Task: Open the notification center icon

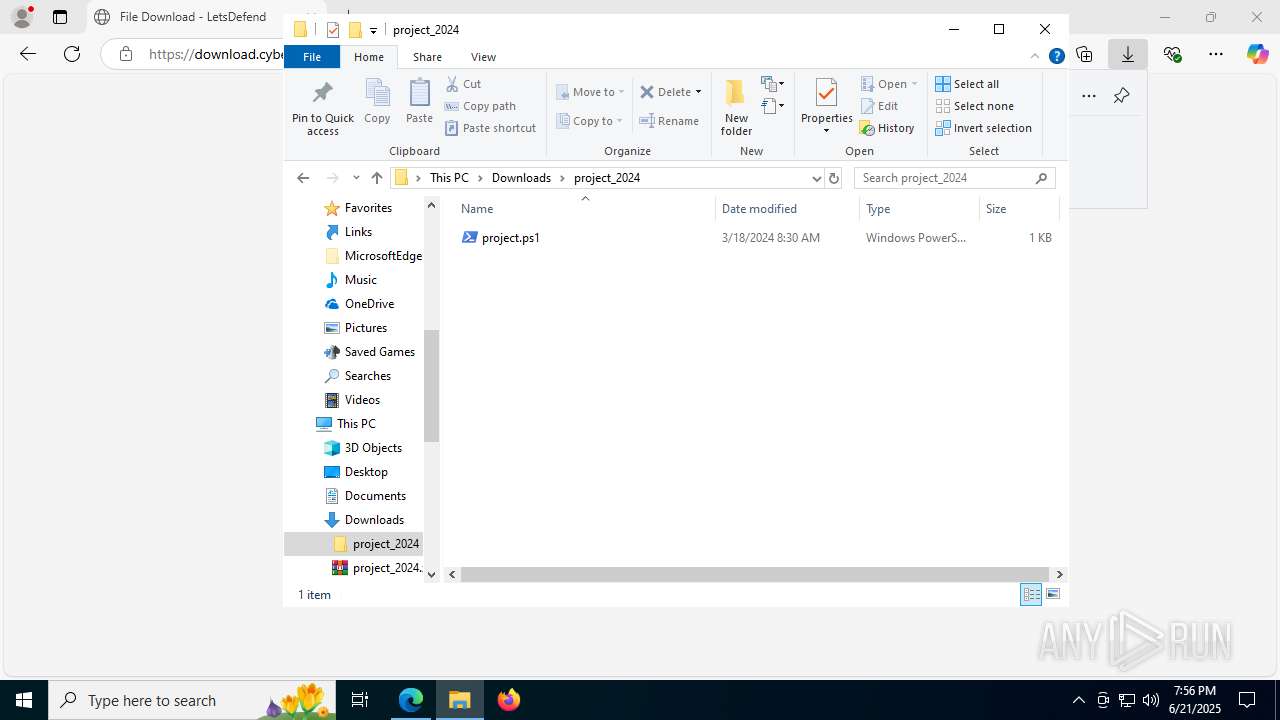Action: tap(1247, 700)
